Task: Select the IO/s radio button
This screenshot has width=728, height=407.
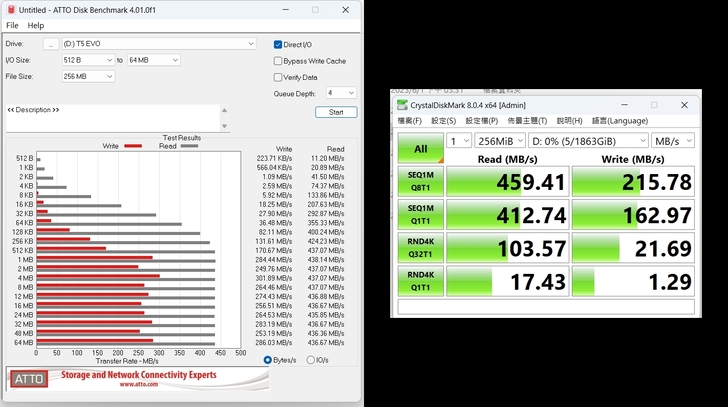Action: point(311,360)
